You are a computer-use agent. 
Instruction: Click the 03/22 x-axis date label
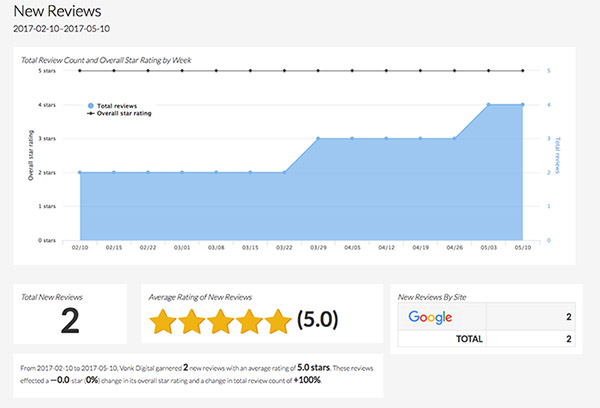pyautogui.click(x=284, y=248)
